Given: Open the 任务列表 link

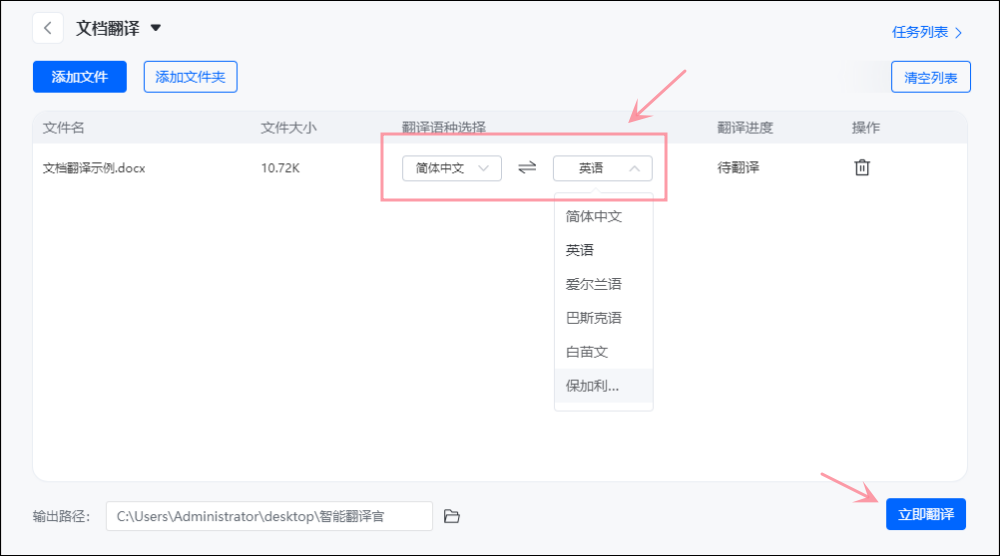Looking at the screenshot, I should click(x=927, y=32).
